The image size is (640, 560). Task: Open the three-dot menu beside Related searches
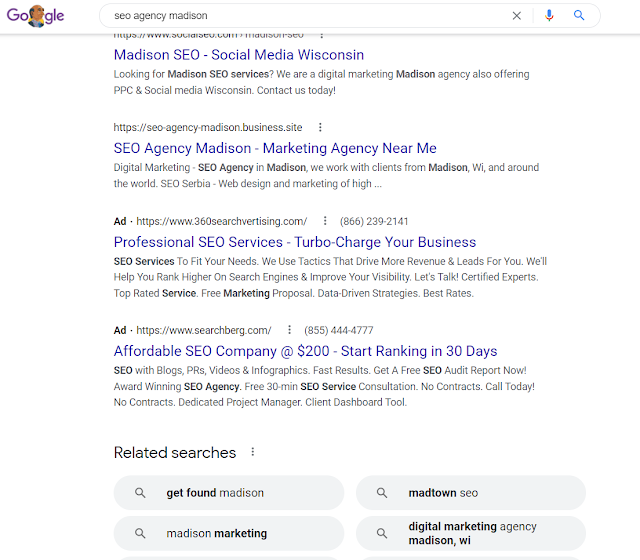click(253, 452)
